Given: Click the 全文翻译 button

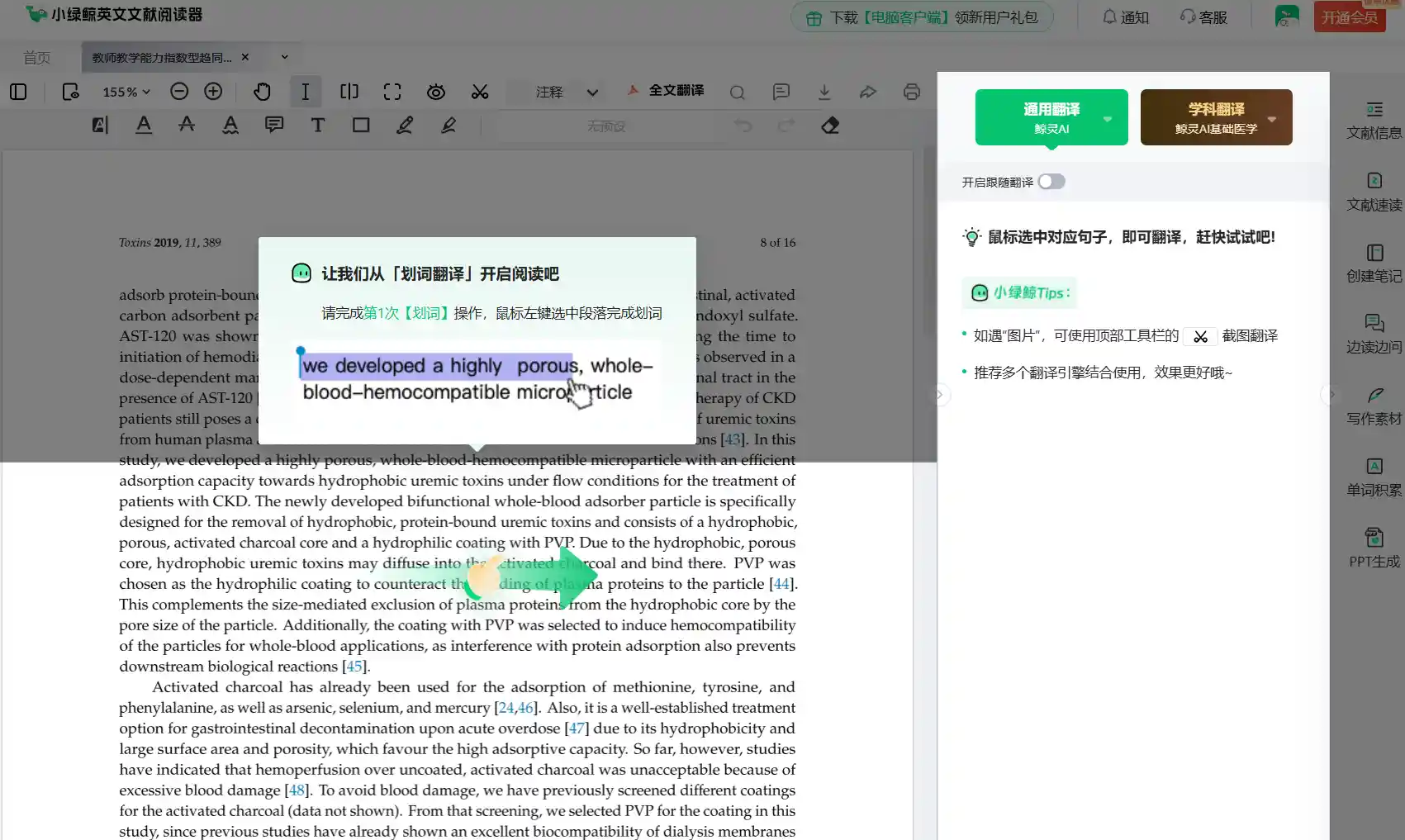Looking at the screenshot, I should coord(666,91).
